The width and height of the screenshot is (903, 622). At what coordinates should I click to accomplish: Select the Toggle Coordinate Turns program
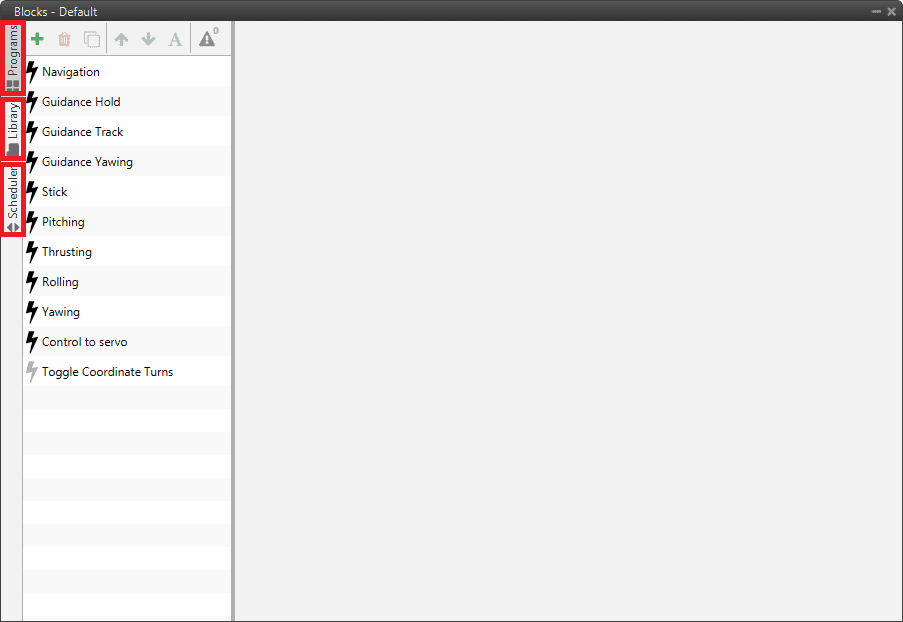(x=127, y=372)
